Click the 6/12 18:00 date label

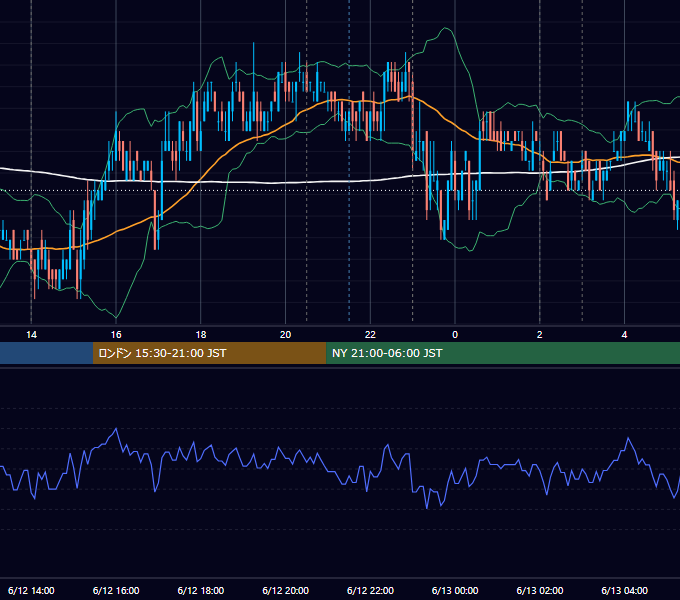pyautogui.click(x=201, y=590)
